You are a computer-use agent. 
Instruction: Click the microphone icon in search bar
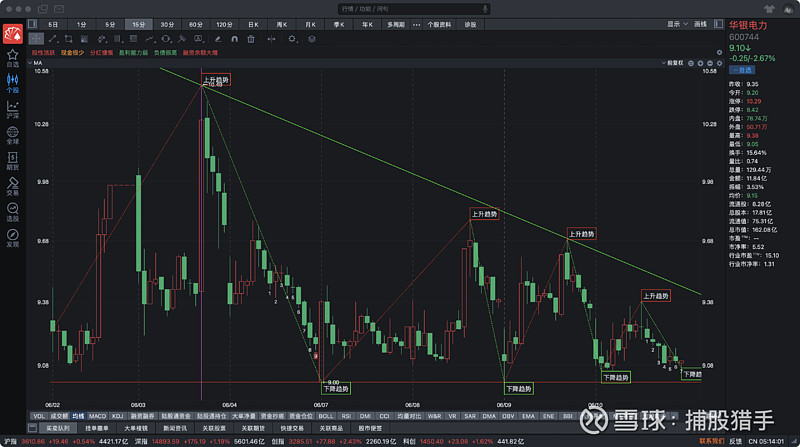point(485,9)
